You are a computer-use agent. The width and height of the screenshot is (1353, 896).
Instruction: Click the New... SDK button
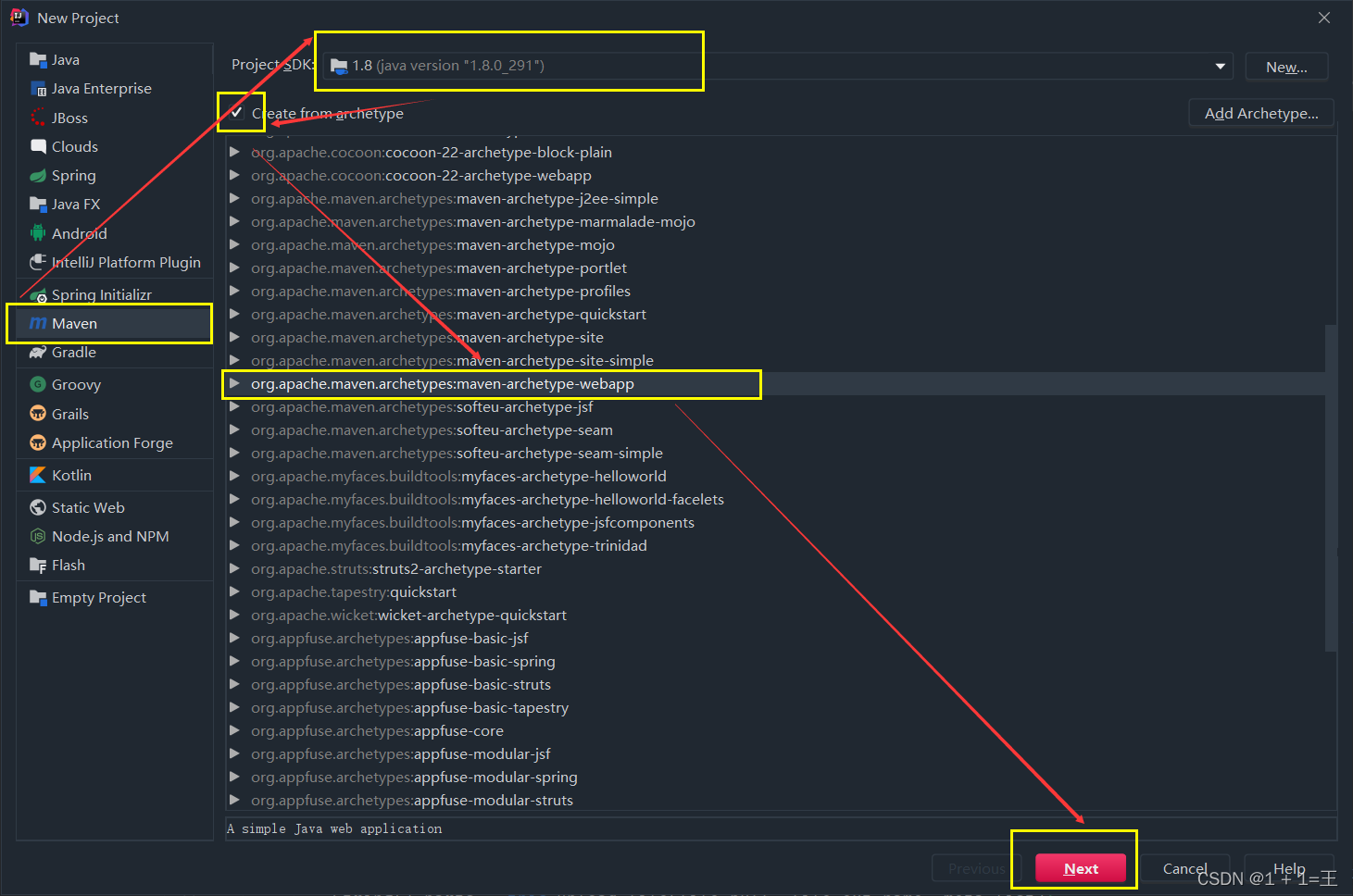pos(1286,67)
